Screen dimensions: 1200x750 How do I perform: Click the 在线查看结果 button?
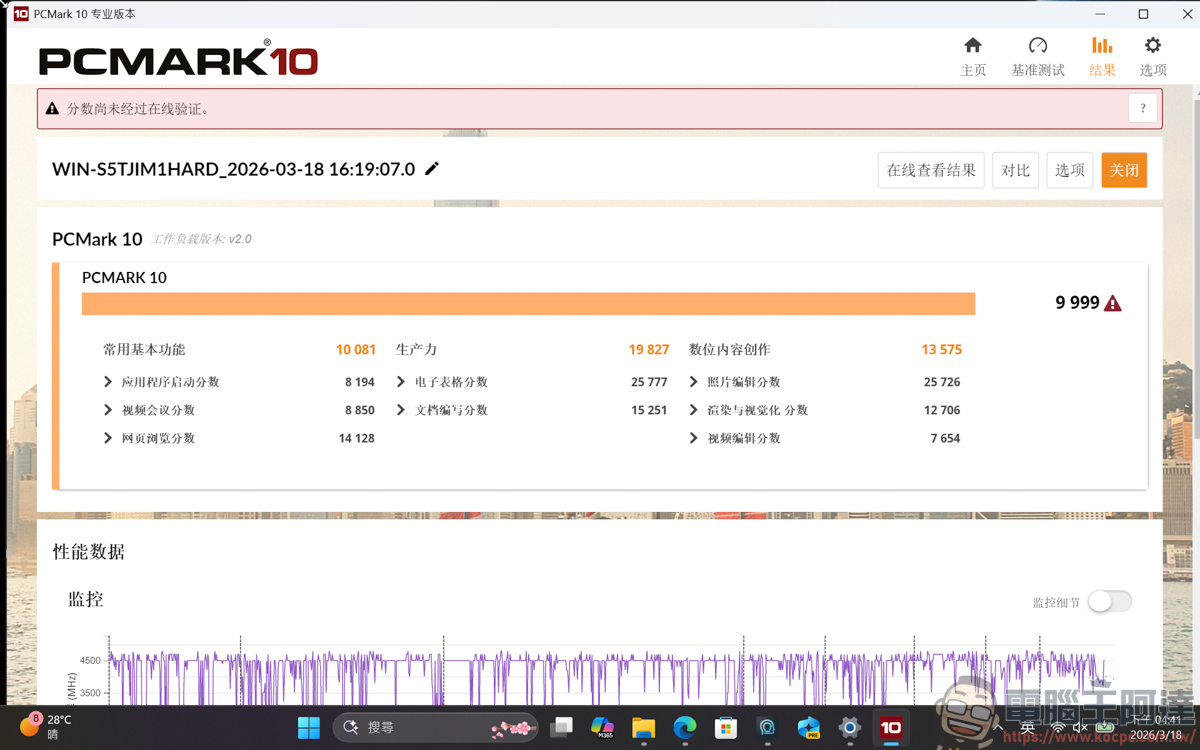tap(930, 170)
